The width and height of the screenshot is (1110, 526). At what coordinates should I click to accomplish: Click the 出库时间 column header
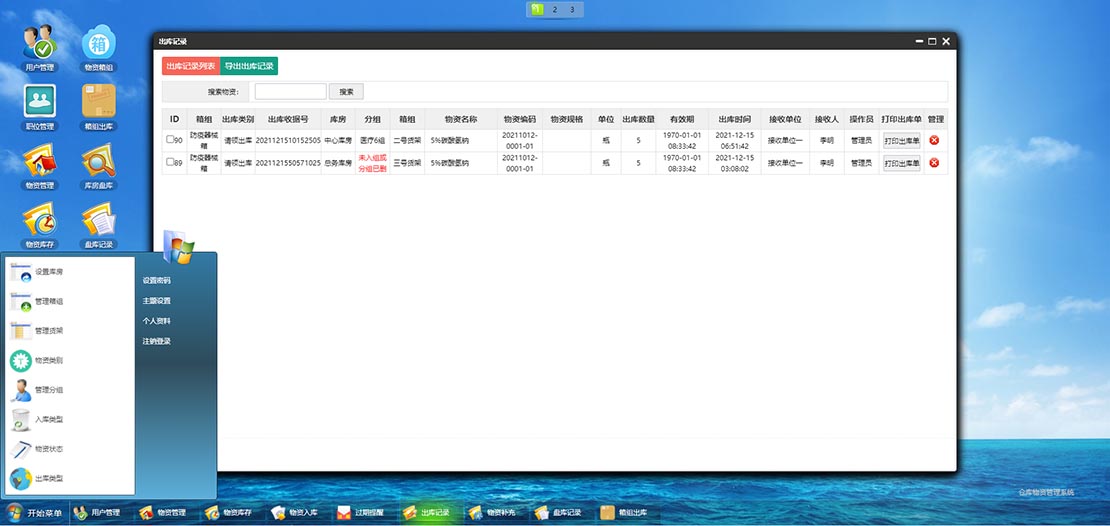pyautogui.click(x=734, y=119)
